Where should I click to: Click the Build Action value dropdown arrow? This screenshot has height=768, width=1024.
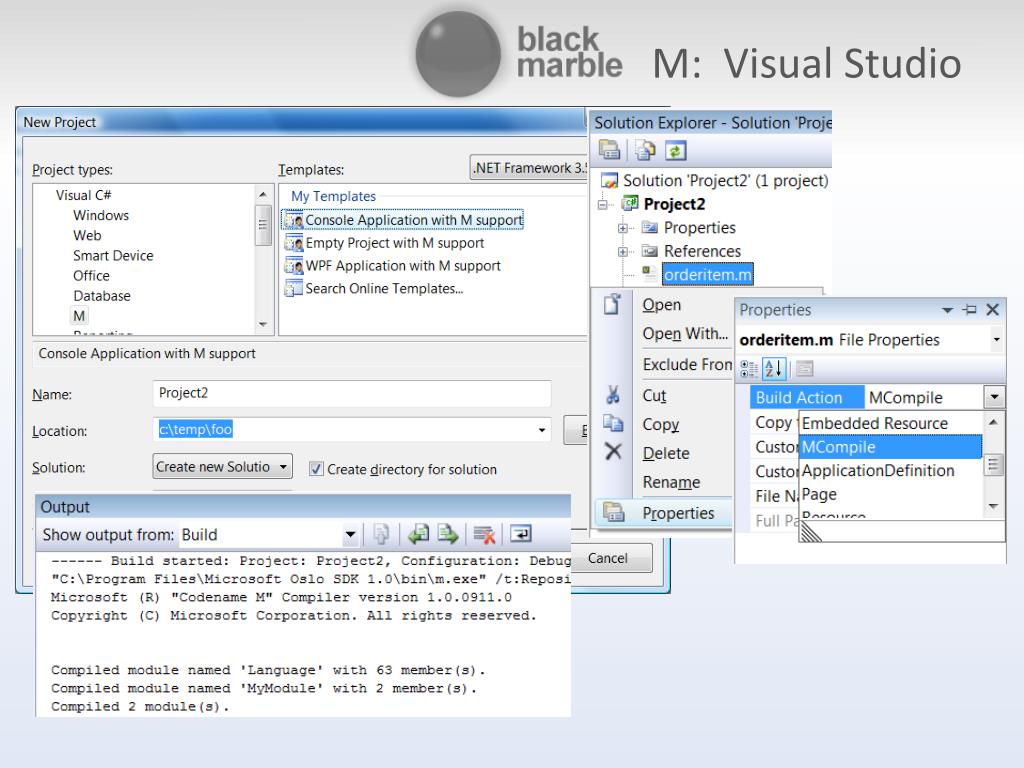pos(994,396)
